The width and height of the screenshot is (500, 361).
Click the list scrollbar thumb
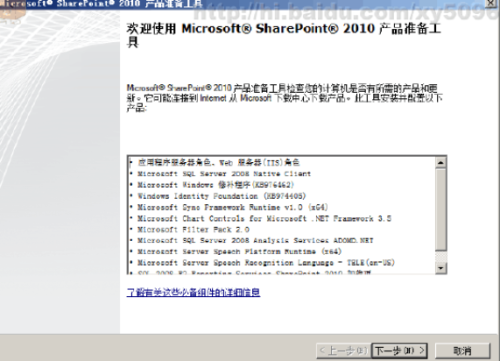[441, 210]
